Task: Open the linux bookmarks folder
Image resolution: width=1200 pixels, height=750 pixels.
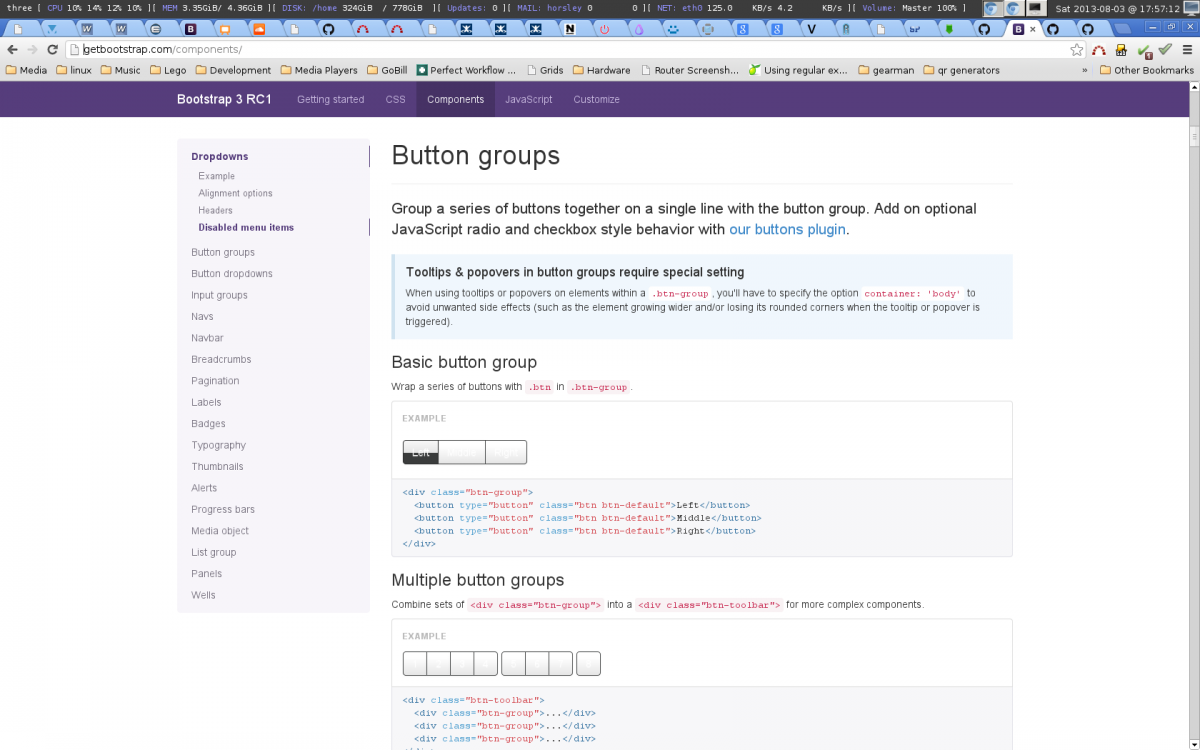Action: click(74, 70)
